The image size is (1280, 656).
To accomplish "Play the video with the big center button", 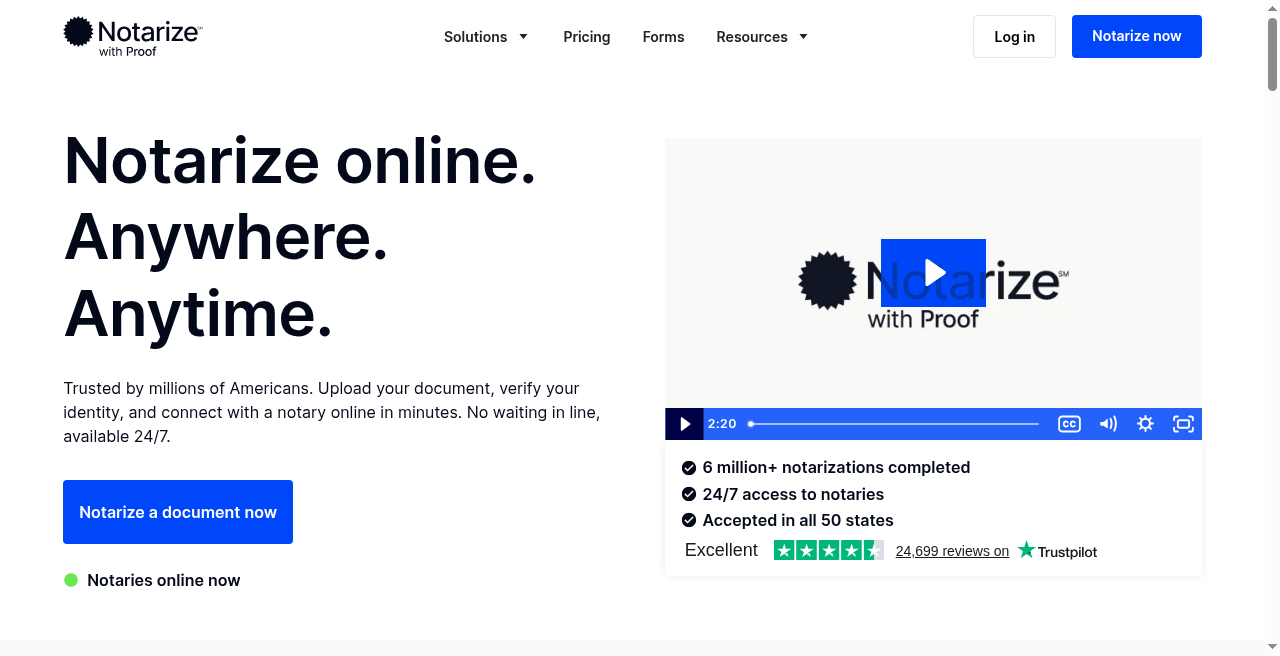I will [933, 273].
